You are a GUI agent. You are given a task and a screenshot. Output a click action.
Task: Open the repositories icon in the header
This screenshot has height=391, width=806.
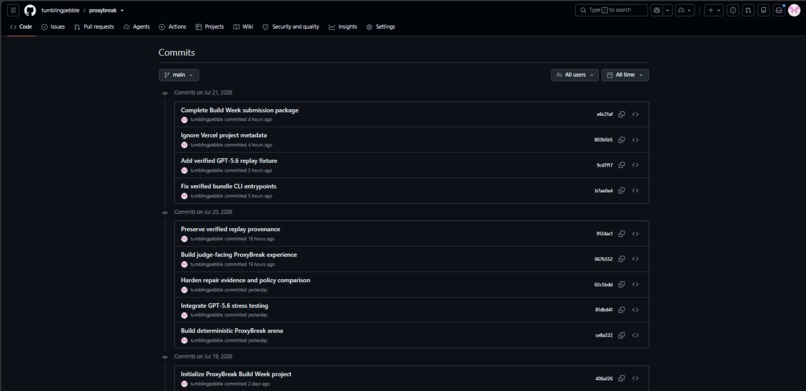point(763,10)
